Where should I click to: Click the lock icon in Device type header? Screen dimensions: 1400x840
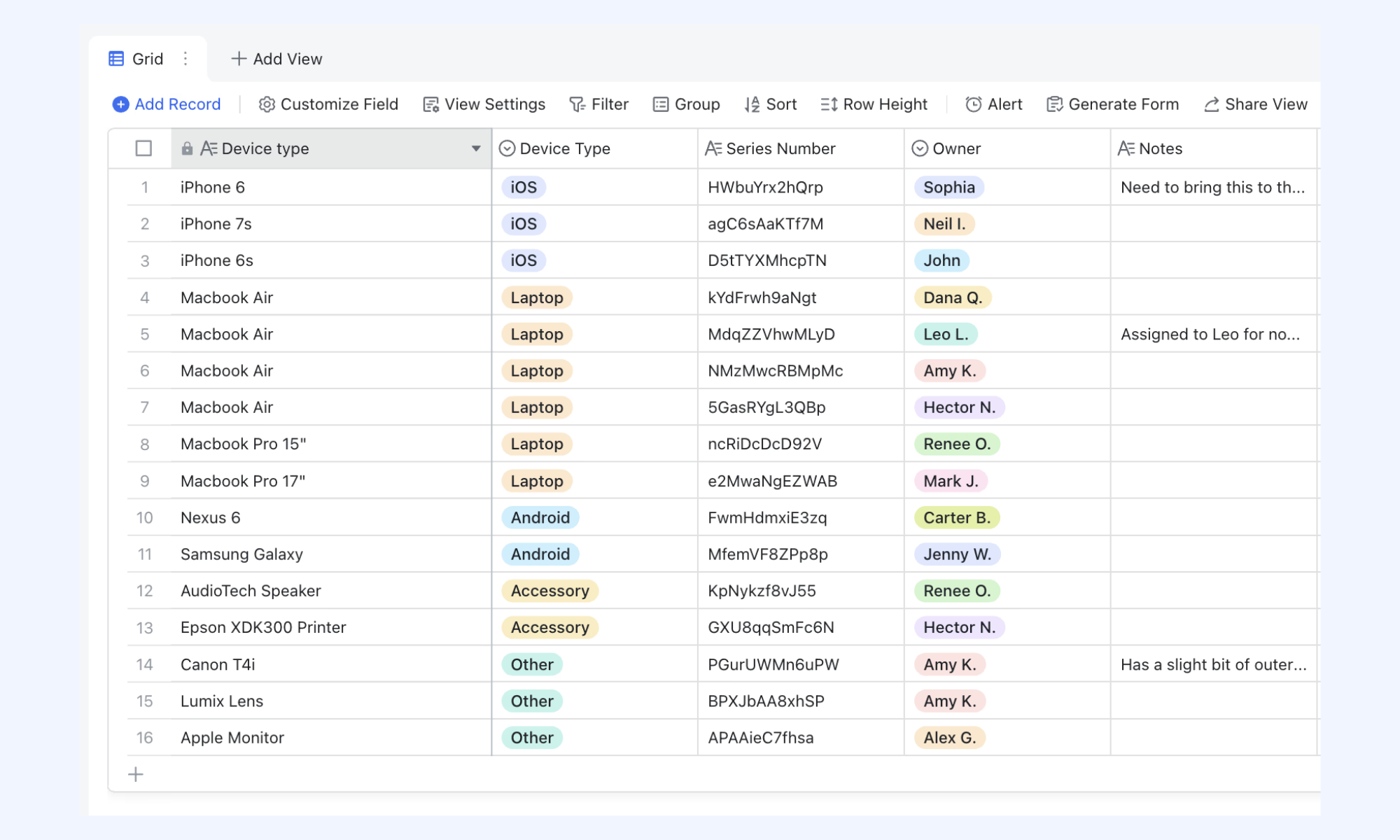click(187, 148)
